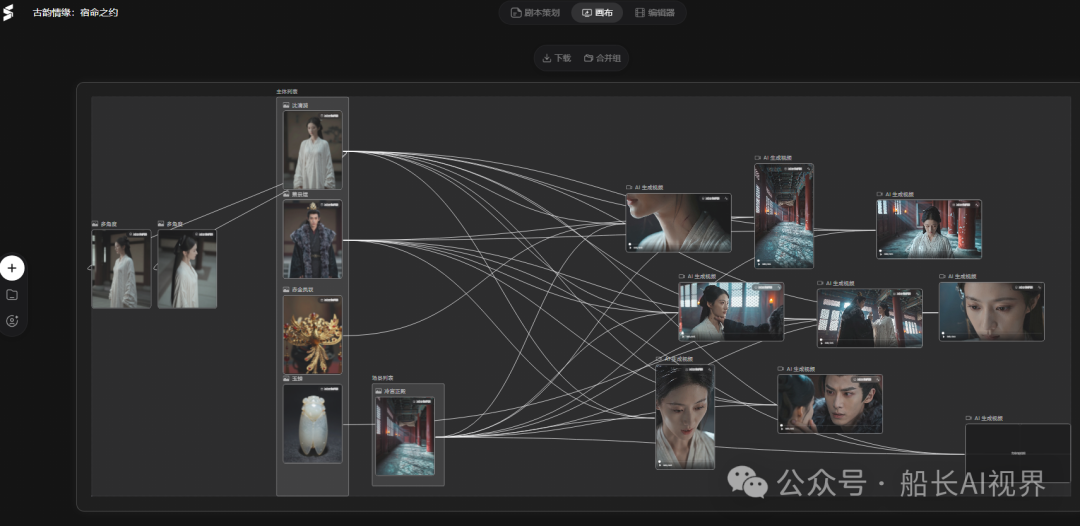This screenshot has width=1080, height=526.
Task: Click video icon above standing couple video node
Action: tap(820, 283)
